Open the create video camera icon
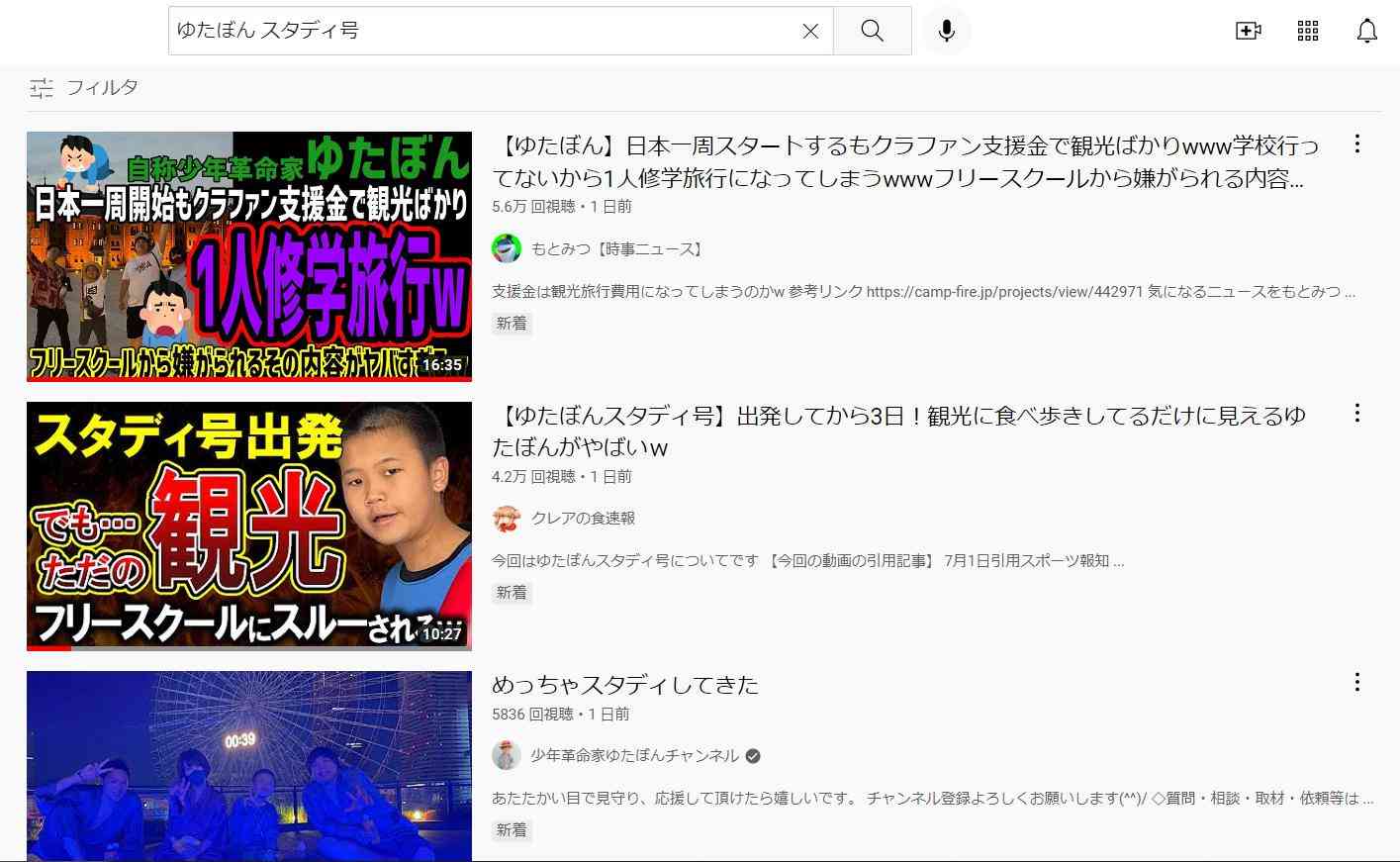The height and width of the screenshot is (862, 1400). point(1249,31)
